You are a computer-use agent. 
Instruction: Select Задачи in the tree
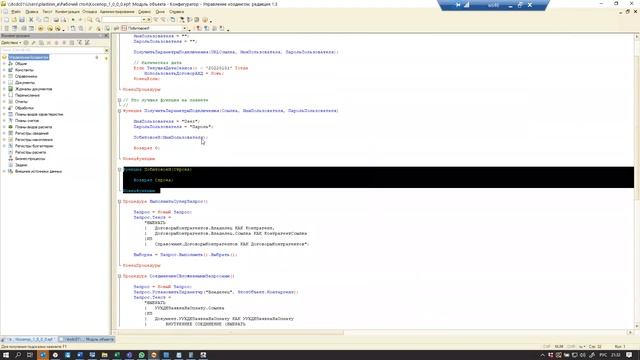(21, 165)
